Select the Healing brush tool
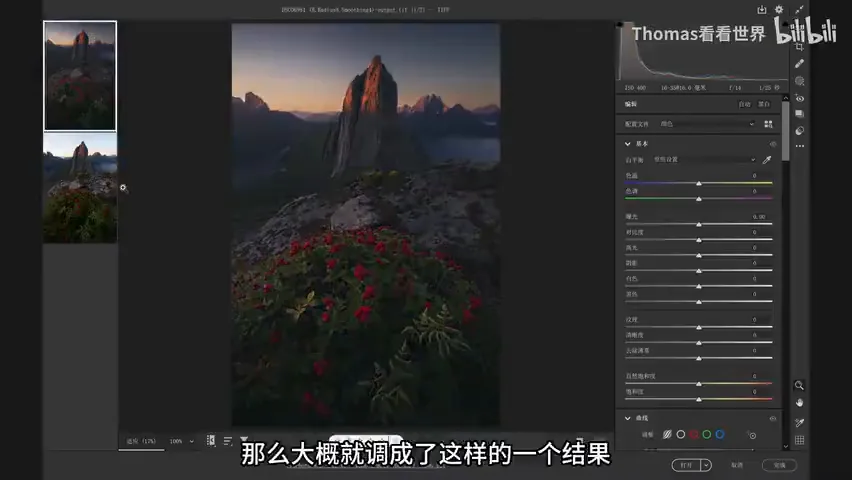Screen dimensions: 852x480 (799, 64)
